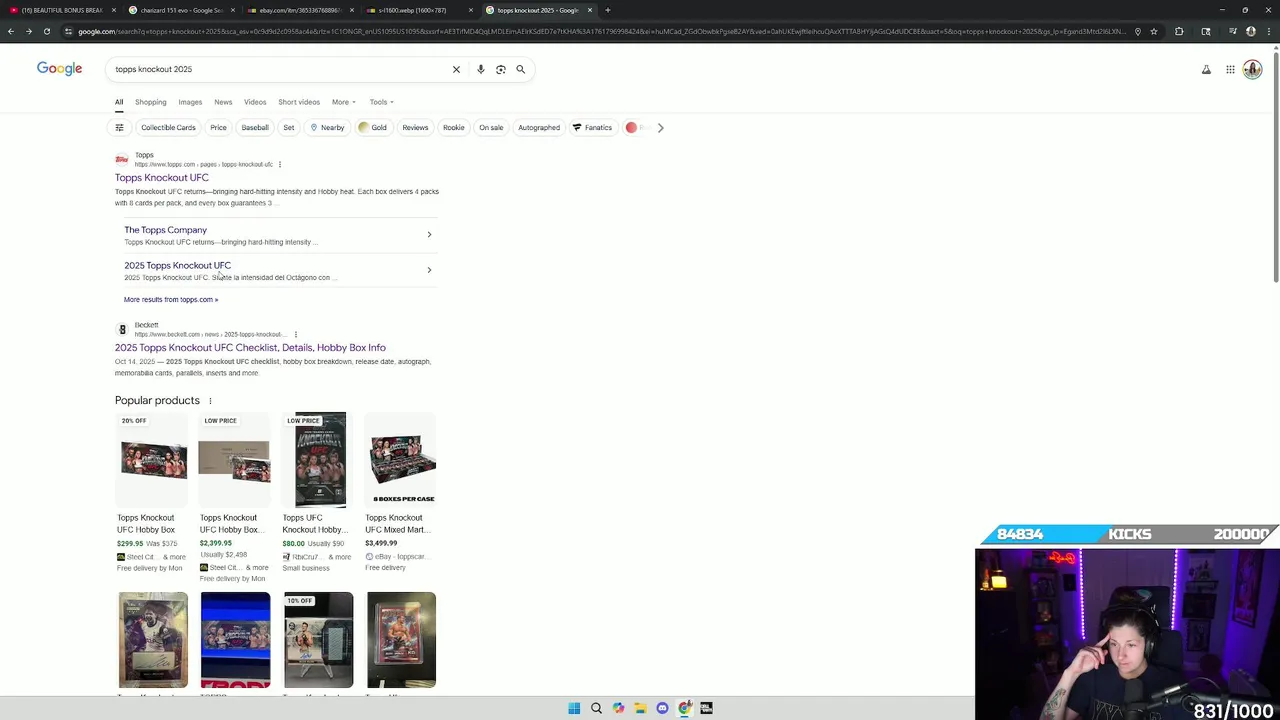This screenshot has width=1280, height=720.
Task: Open $3,499.99 Topps Knockout Mixed Martial product
Action: click(400, 492)
